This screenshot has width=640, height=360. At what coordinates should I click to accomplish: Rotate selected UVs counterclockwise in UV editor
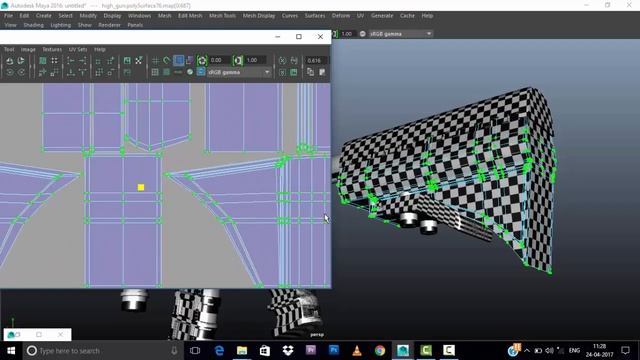[10, 72]
